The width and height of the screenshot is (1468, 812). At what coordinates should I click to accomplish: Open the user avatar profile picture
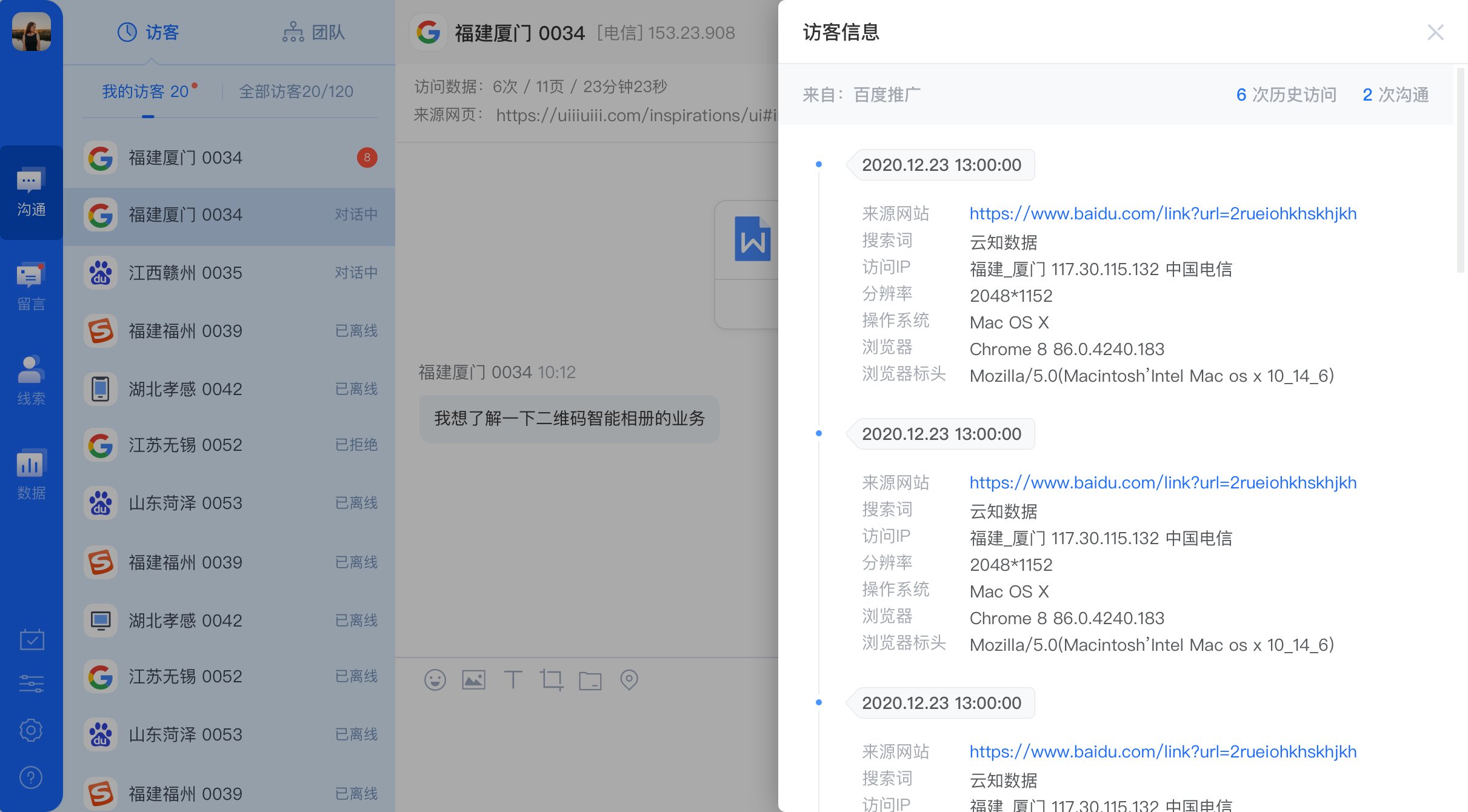click(x=32, y=32)
